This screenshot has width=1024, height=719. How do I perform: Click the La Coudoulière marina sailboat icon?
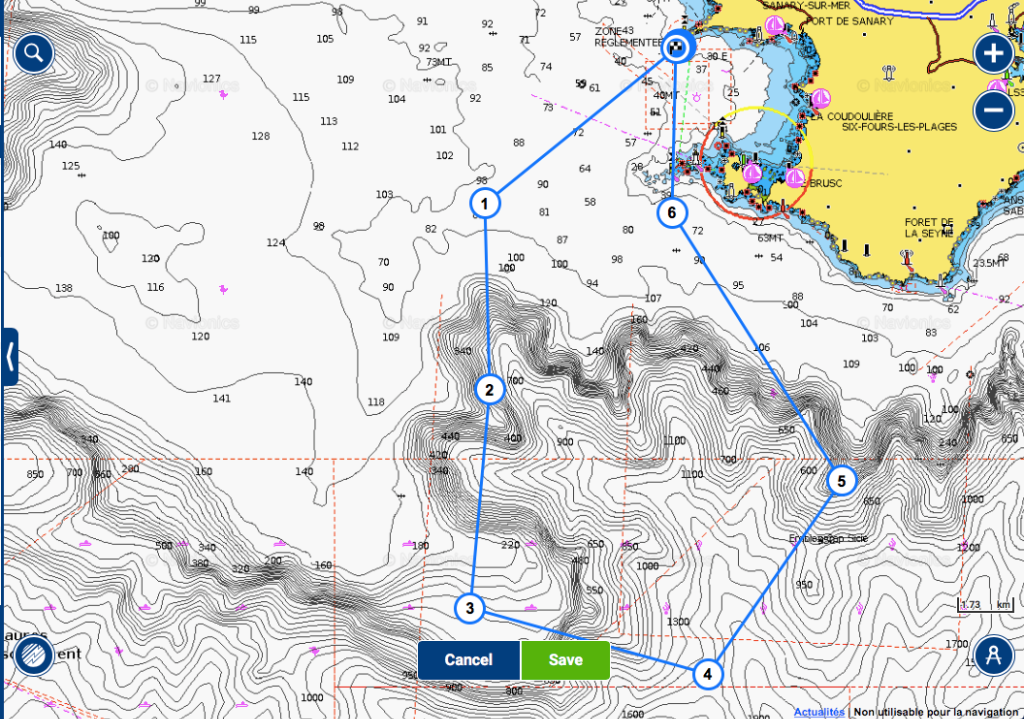pyautogui.click(x=821, y=98)
